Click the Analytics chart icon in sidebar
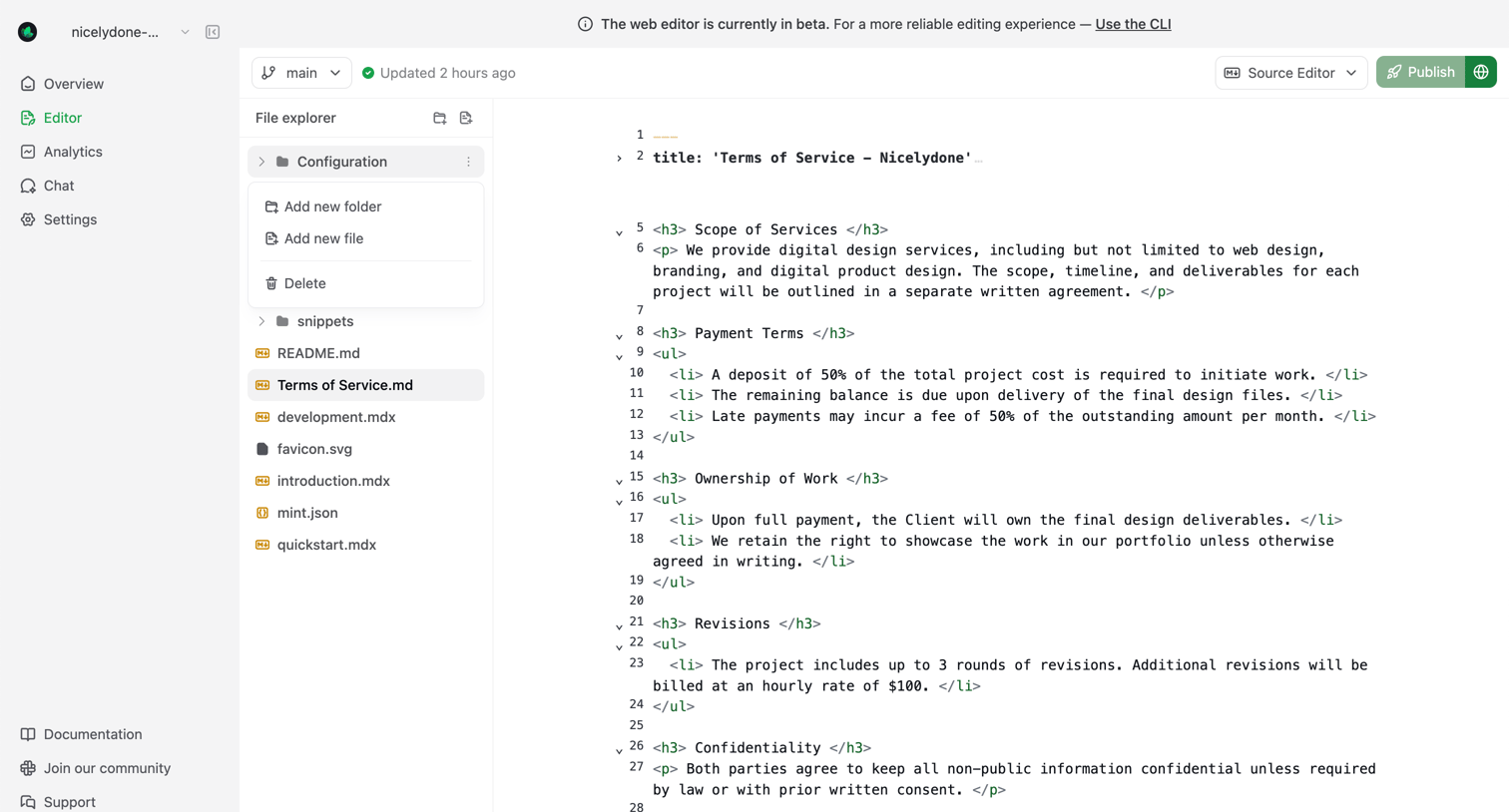This screenshot has height=812, width=1509. [x=28, y=152]
